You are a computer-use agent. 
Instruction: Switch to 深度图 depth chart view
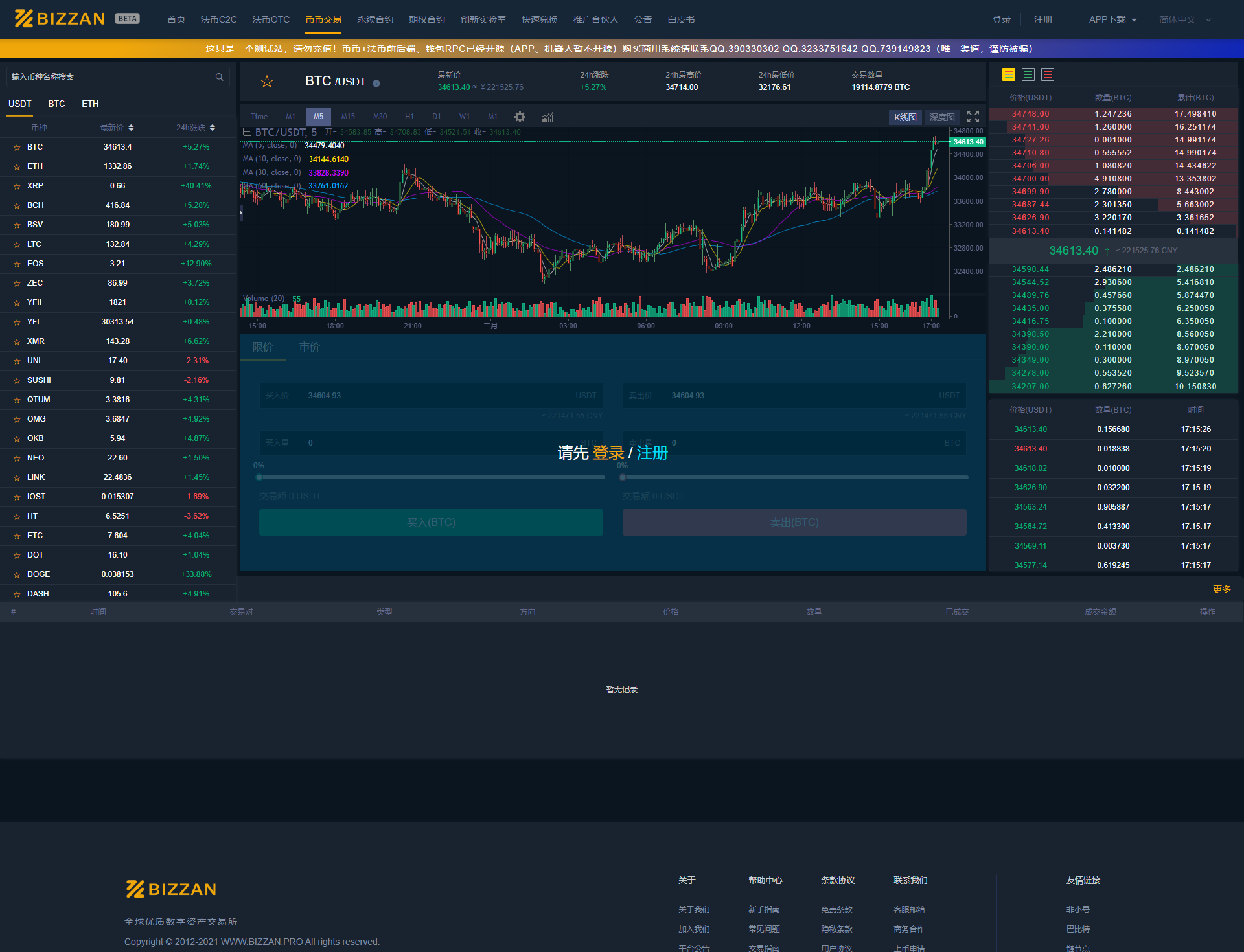pyautogui.click(x=941, y=117)
